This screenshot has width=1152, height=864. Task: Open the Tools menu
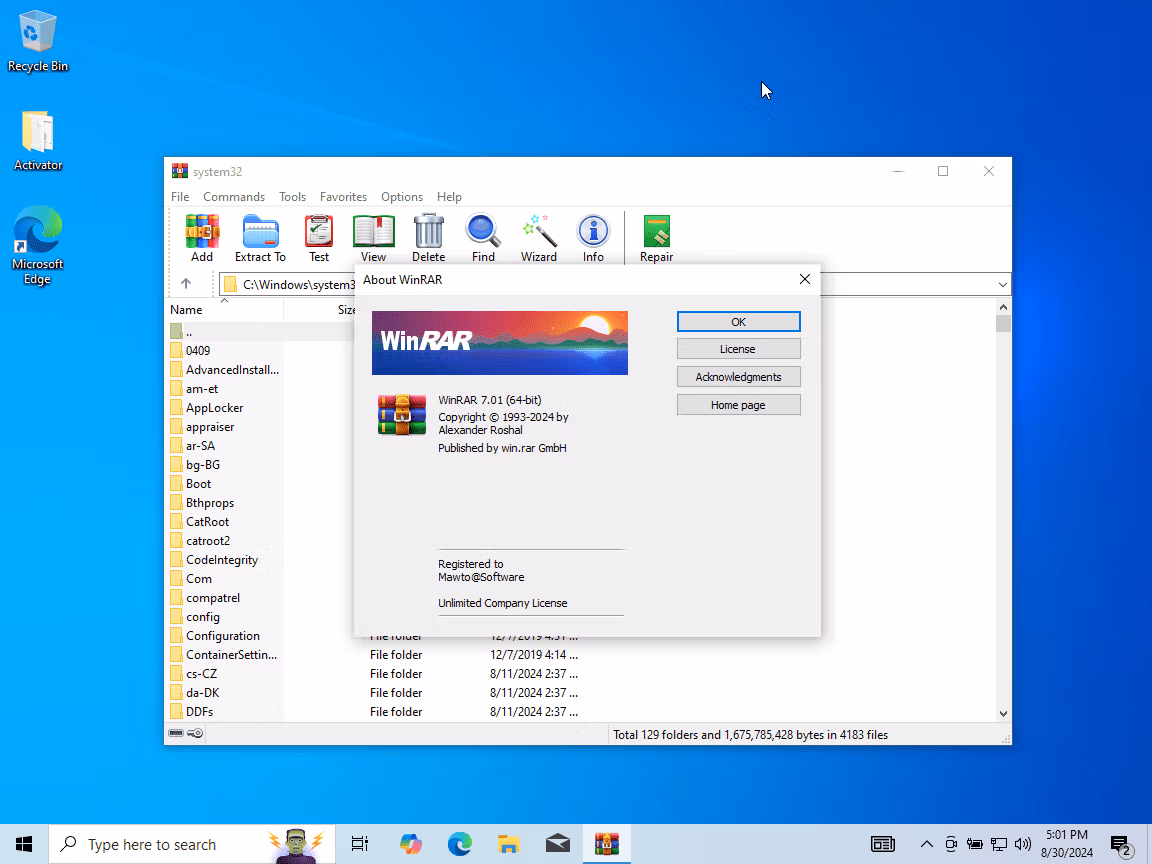[292, 197]
